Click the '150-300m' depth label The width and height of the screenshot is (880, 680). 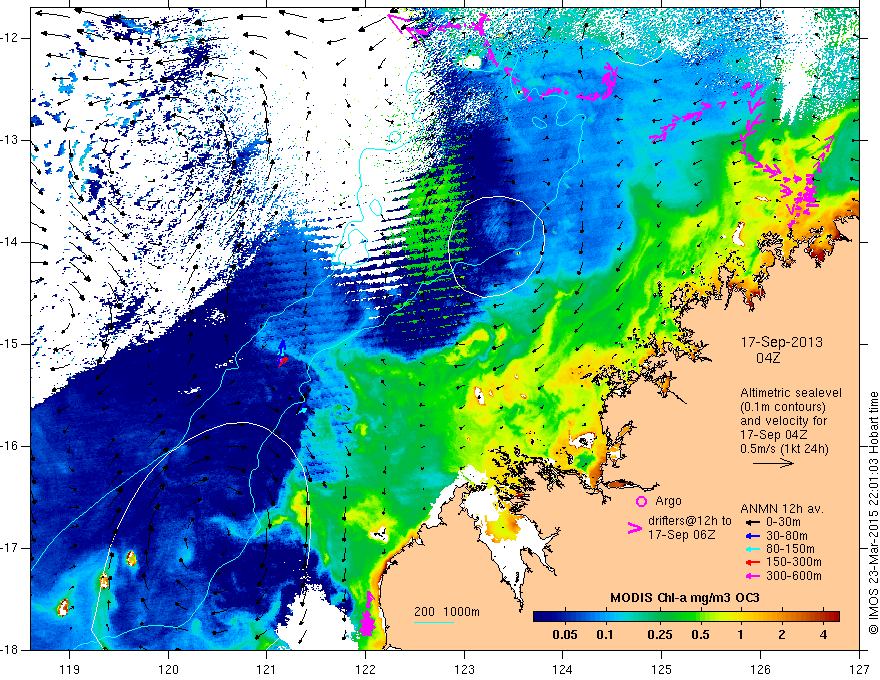(794, 563)
